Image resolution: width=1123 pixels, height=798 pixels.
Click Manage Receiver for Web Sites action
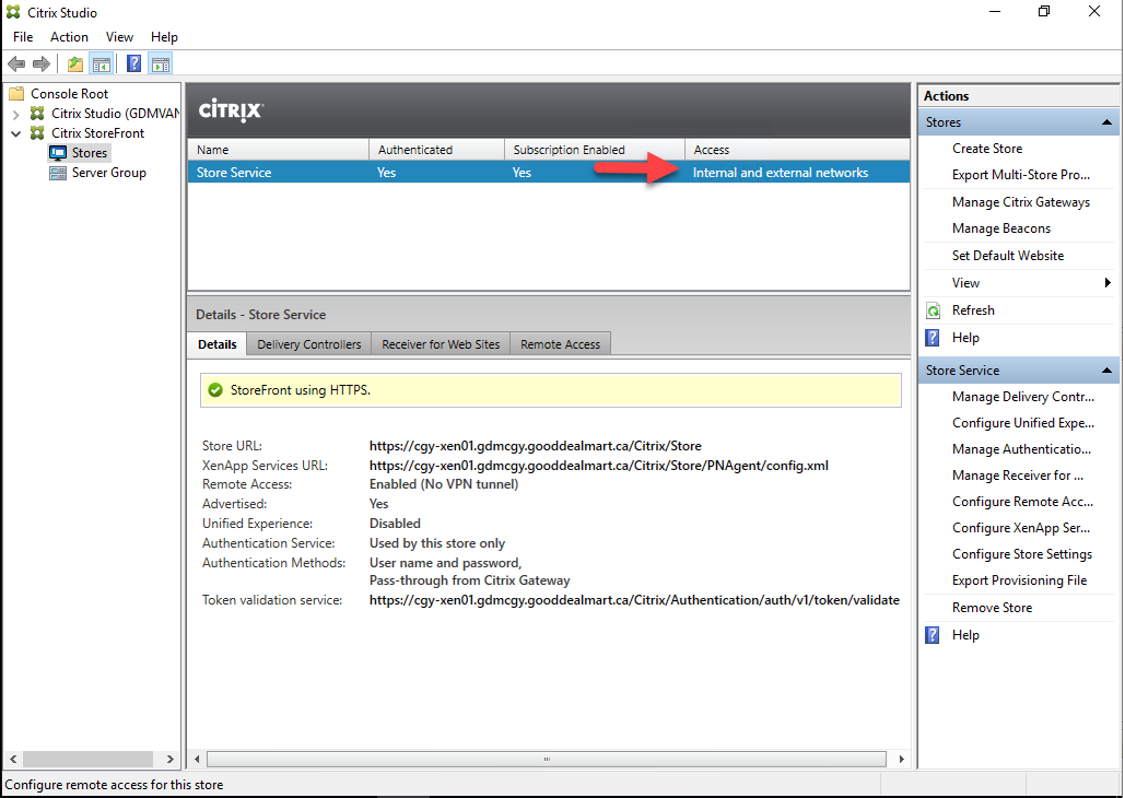(1018, 476)
